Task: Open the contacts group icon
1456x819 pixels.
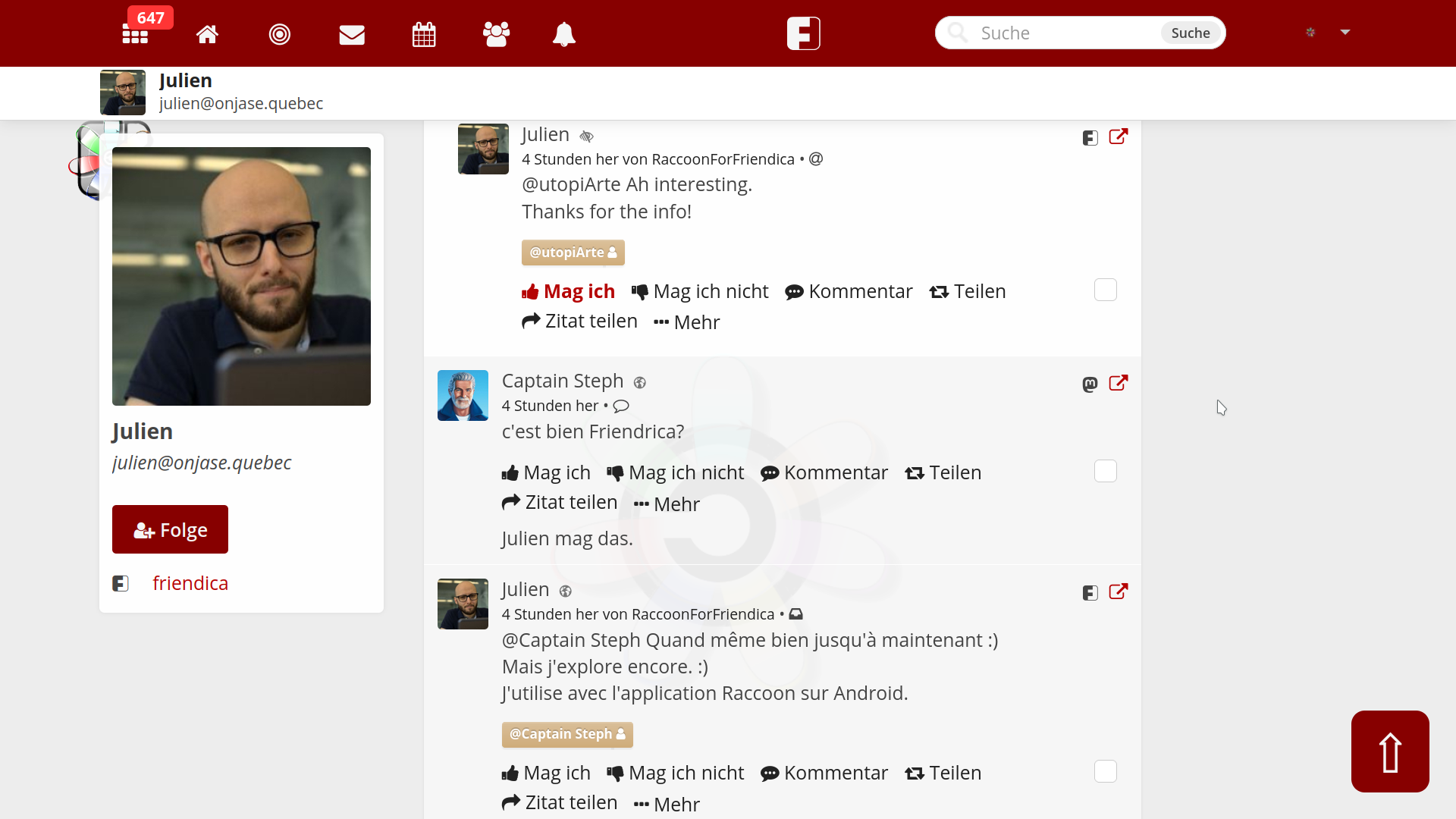Action: [x=496, y=34]
